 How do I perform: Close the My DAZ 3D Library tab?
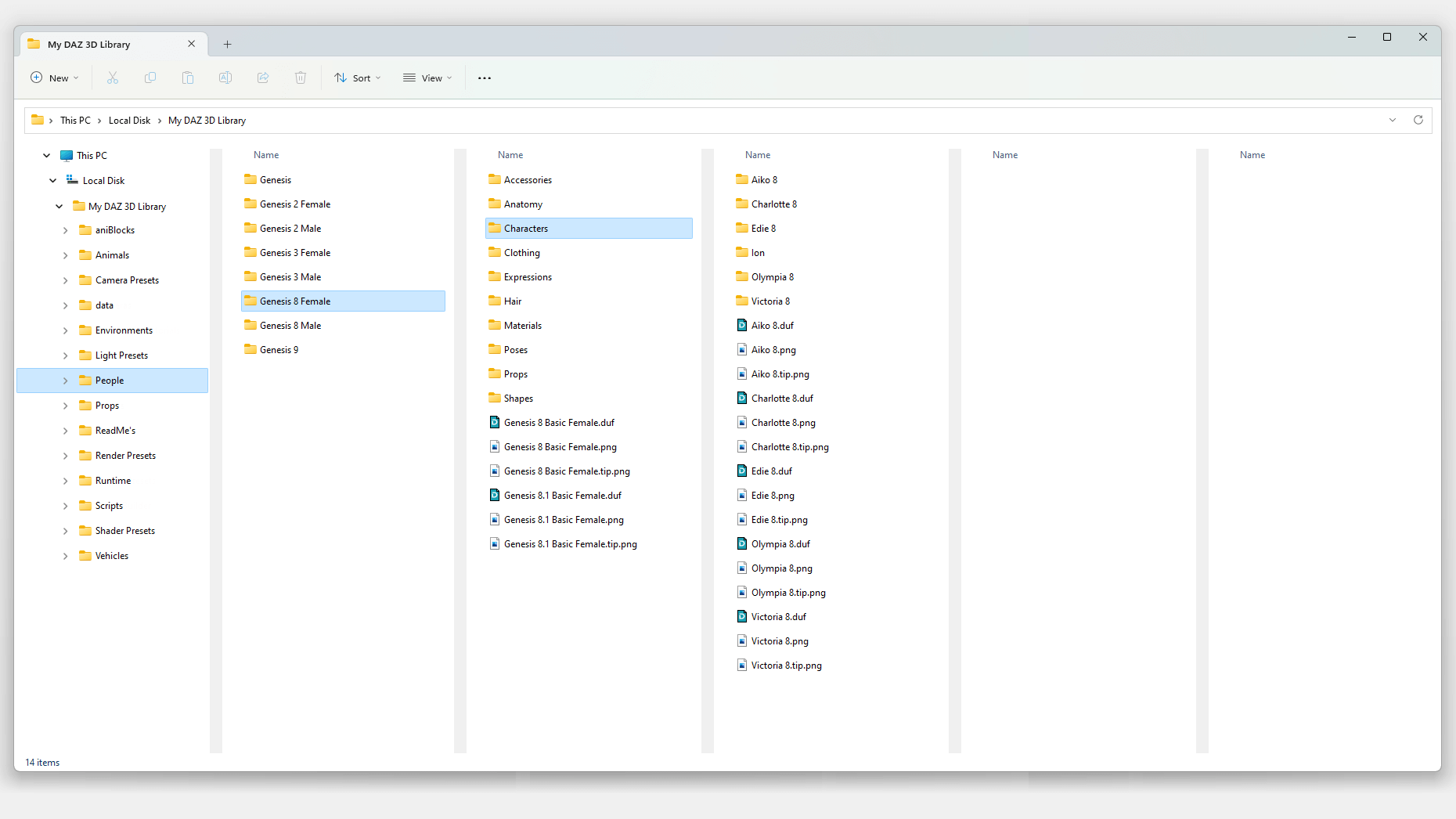[191, 44]
